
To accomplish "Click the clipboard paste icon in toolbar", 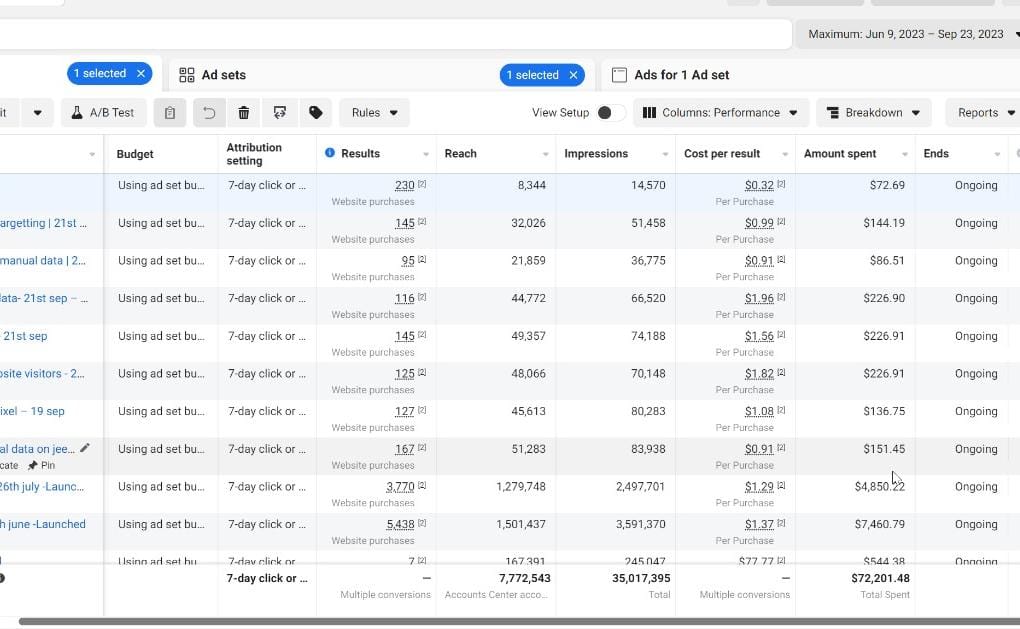I will 170,113.
